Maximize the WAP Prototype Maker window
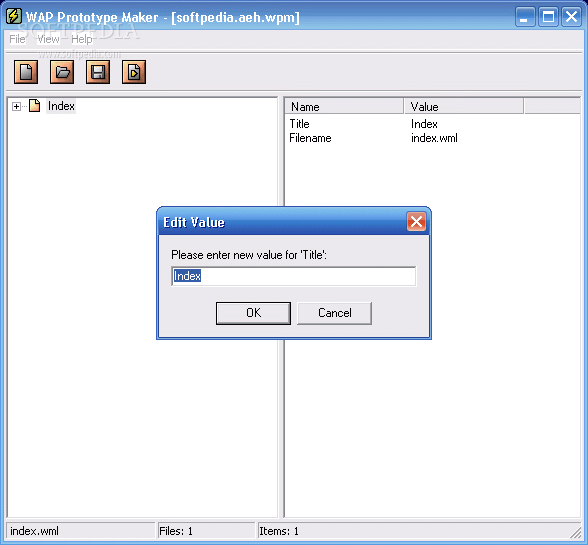The width and height of the screenshot is (588, 545). (x=548, y=17)
